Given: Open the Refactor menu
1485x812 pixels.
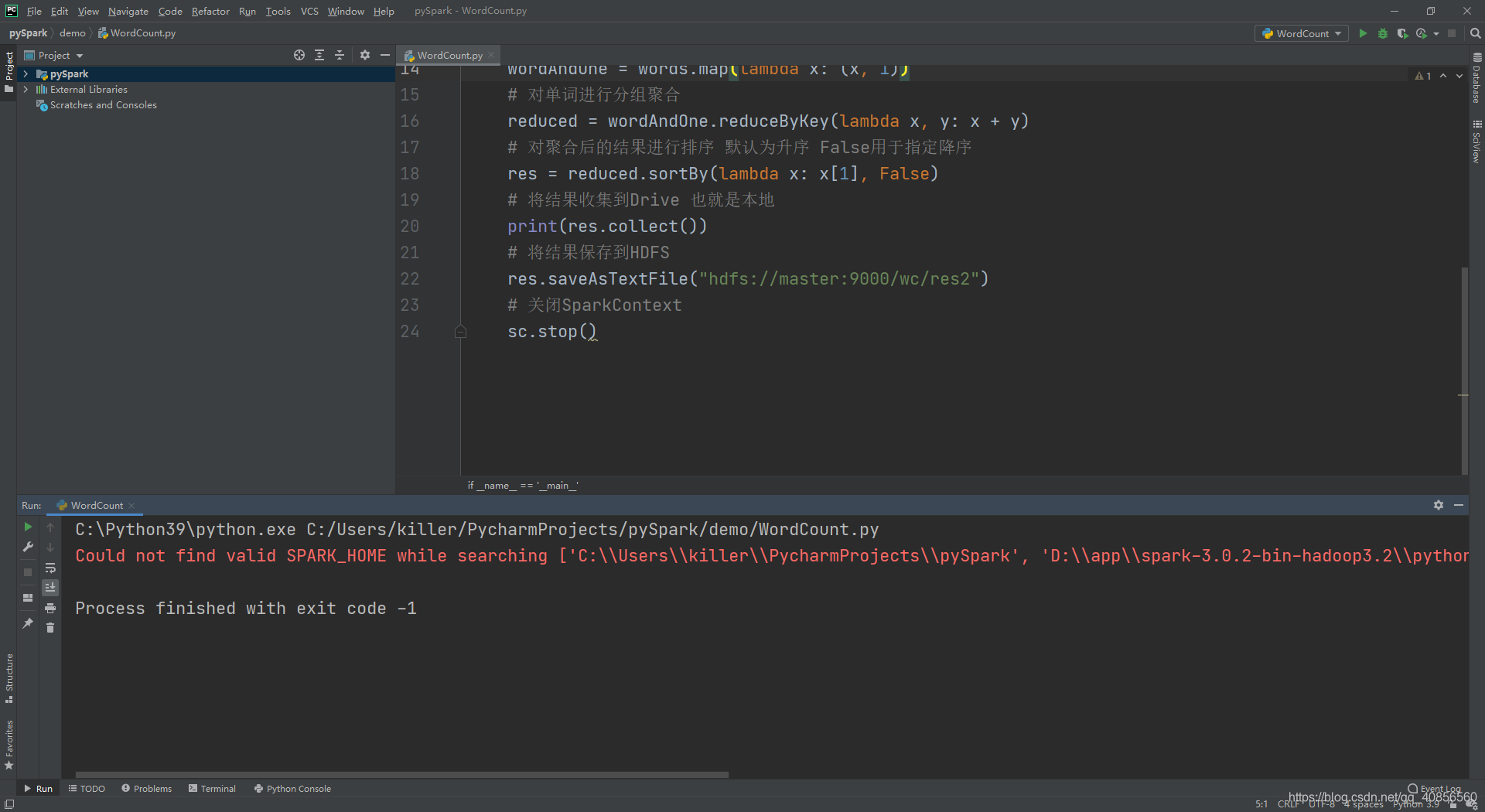Looking at the screenshot, I should pos(210,11).
